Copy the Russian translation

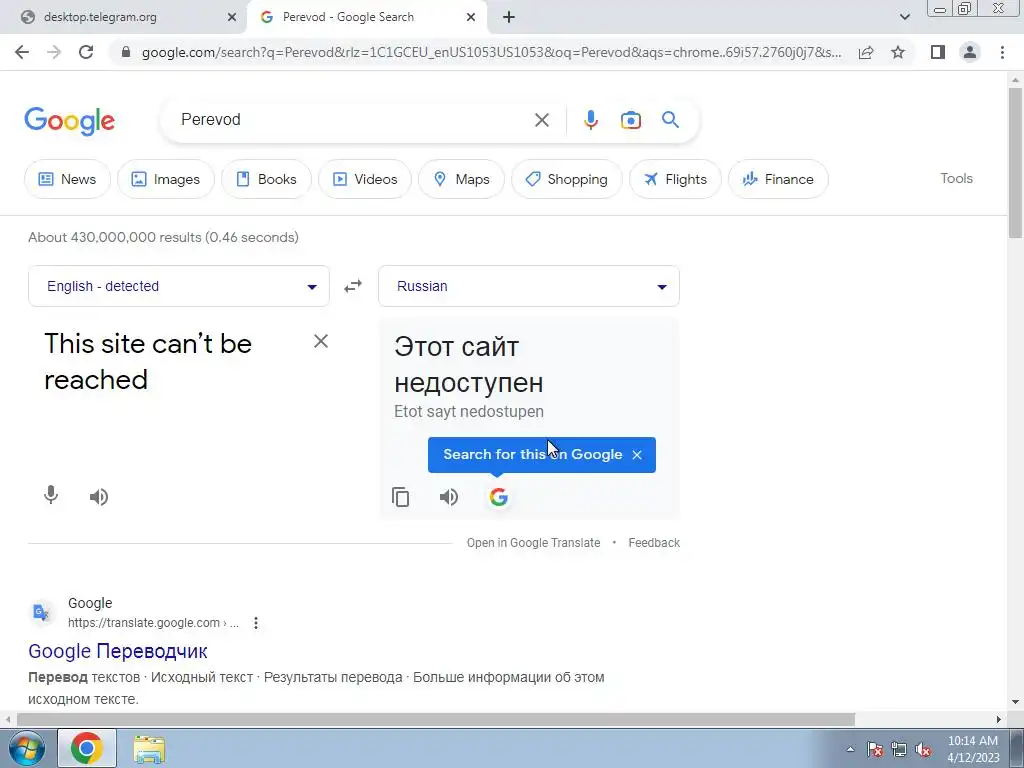click(400, 497)
